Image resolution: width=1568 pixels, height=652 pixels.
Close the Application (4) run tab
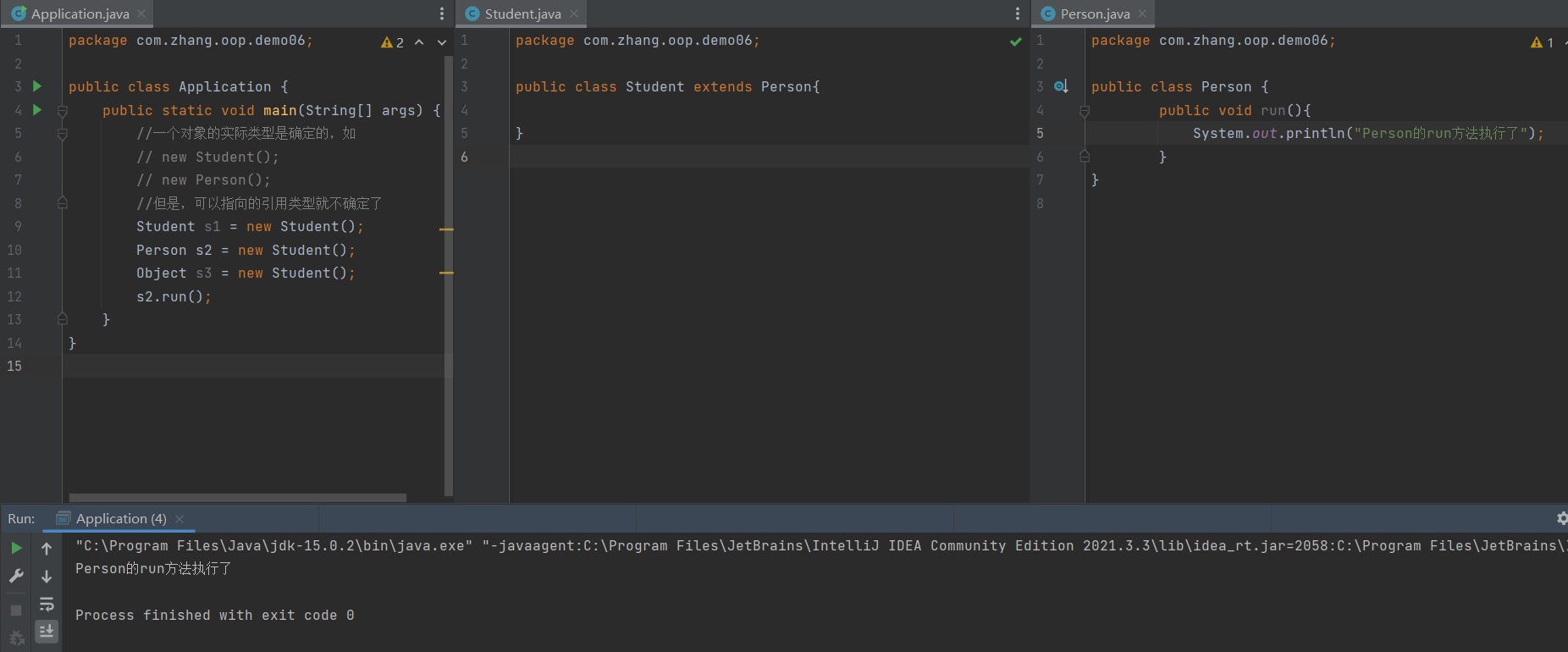179,519
